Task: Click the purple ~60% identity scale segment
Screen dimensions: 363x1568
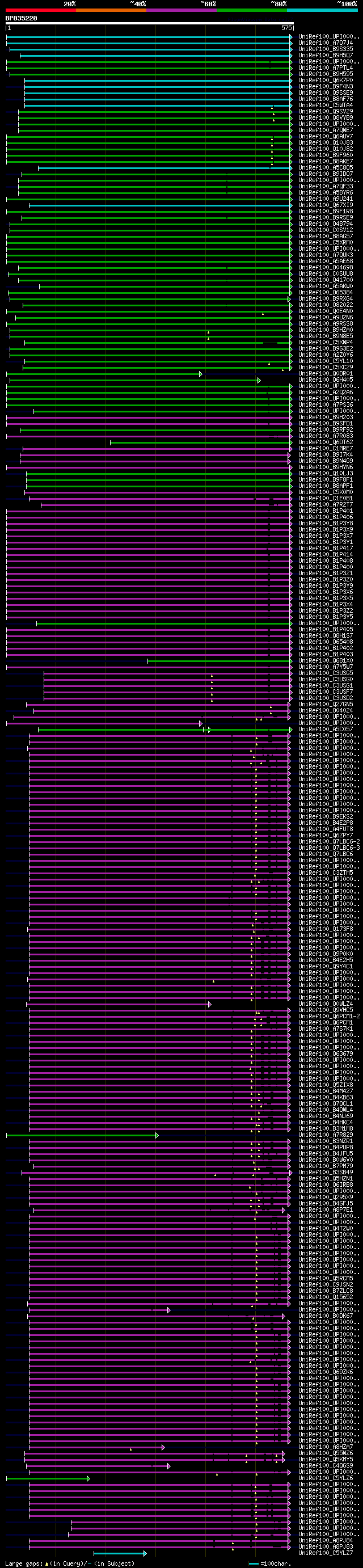Action: 181,10
